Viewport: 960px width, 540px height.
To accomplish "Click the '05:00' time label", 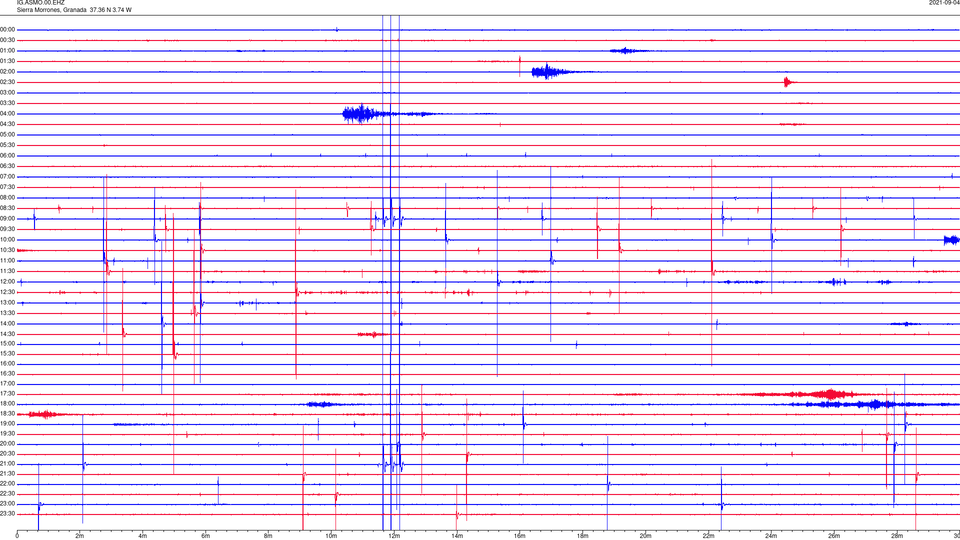I will (x=8, y=134).
